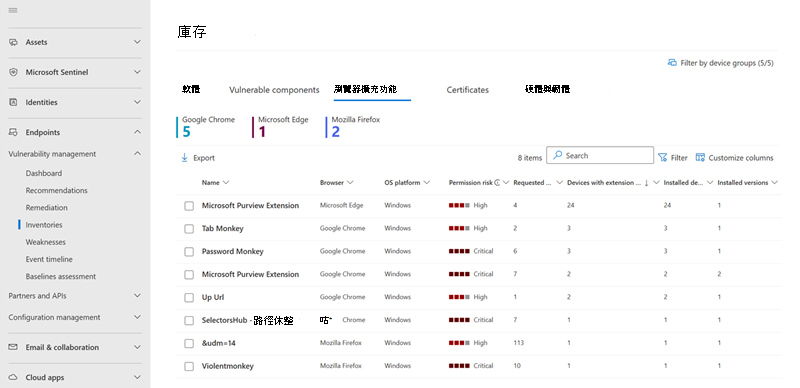Click Customize columns button
Viewport: 800px width, 388px height.
pyautogui.click(x=735, y=158)
